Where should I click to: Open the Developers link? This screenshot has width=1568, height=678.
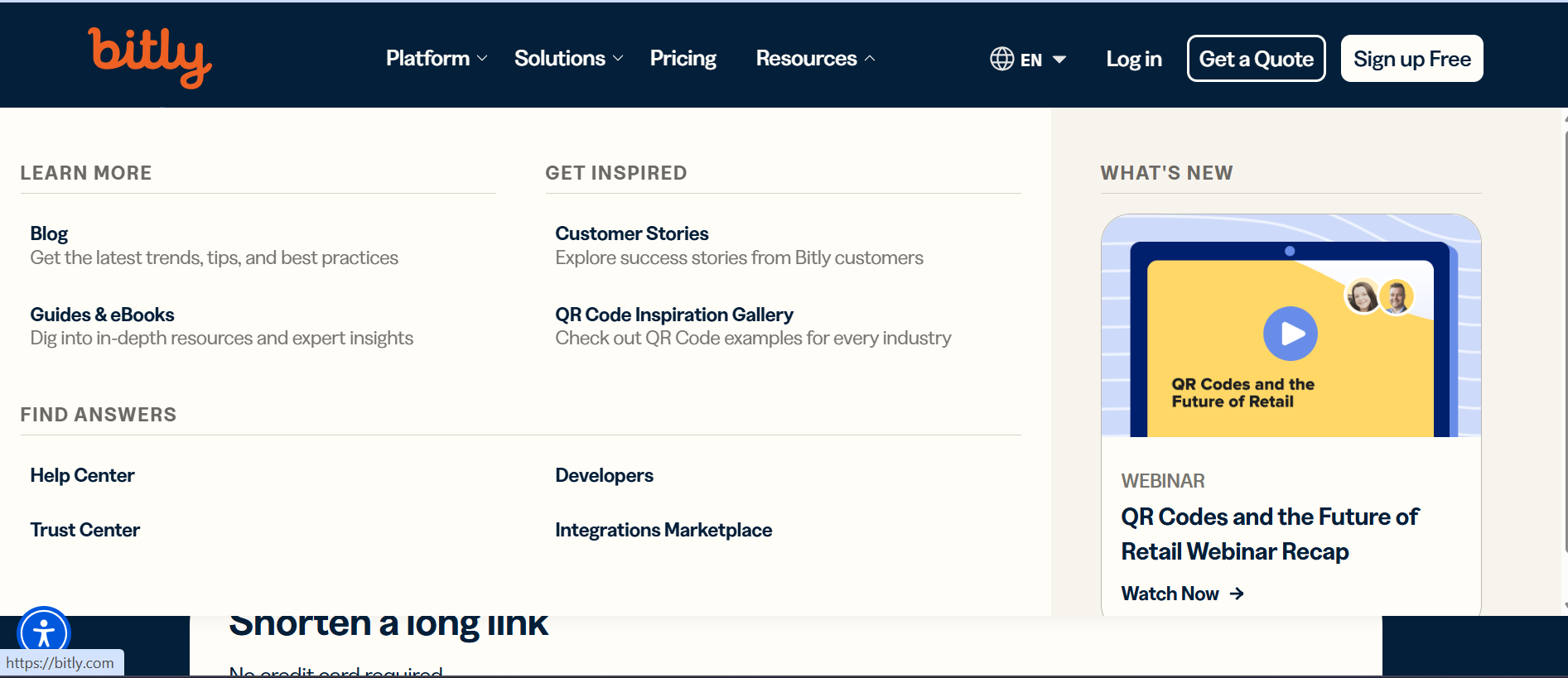pos(604,475)
